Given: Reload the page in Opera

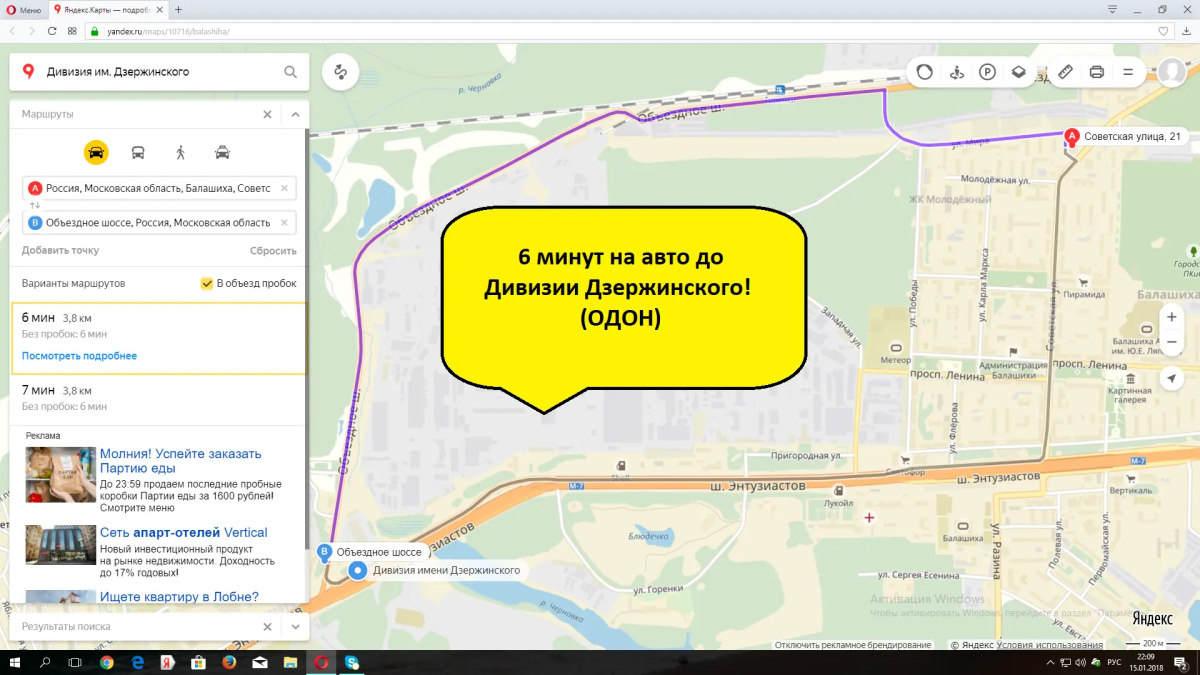Looking at the screenshot, I should (x=52, y=31).
